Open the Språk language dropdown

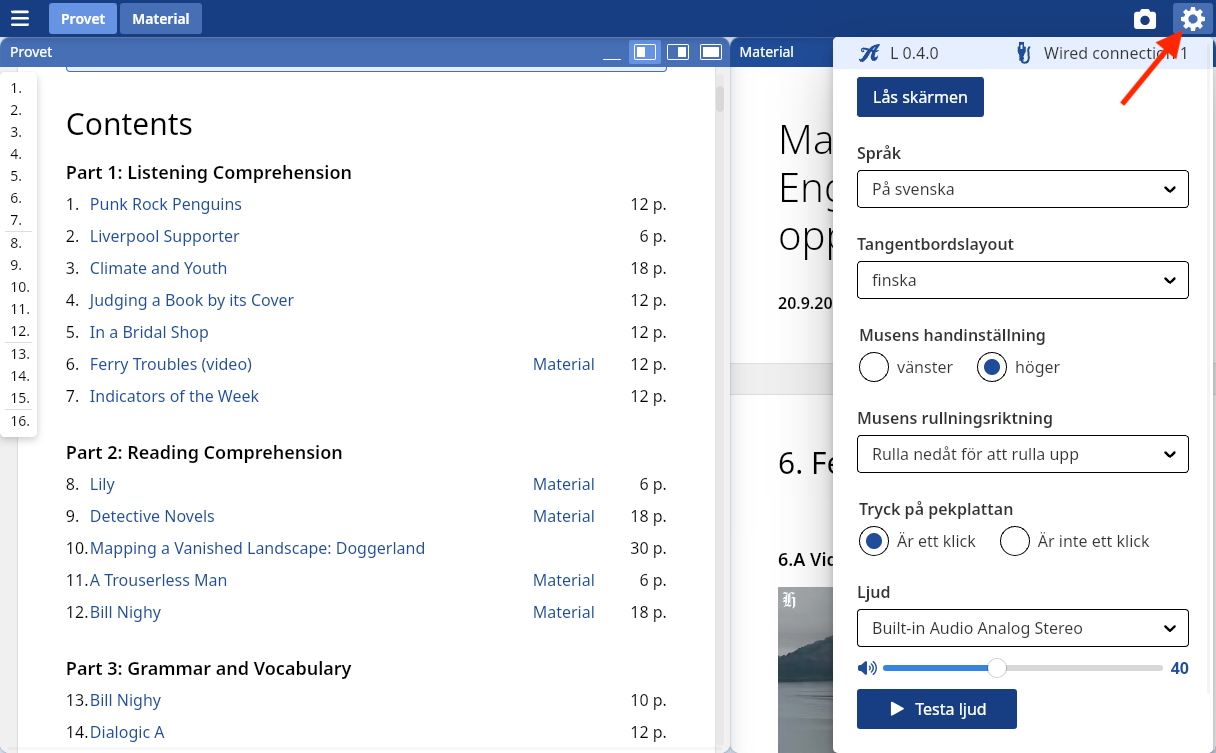(1022, 189)
